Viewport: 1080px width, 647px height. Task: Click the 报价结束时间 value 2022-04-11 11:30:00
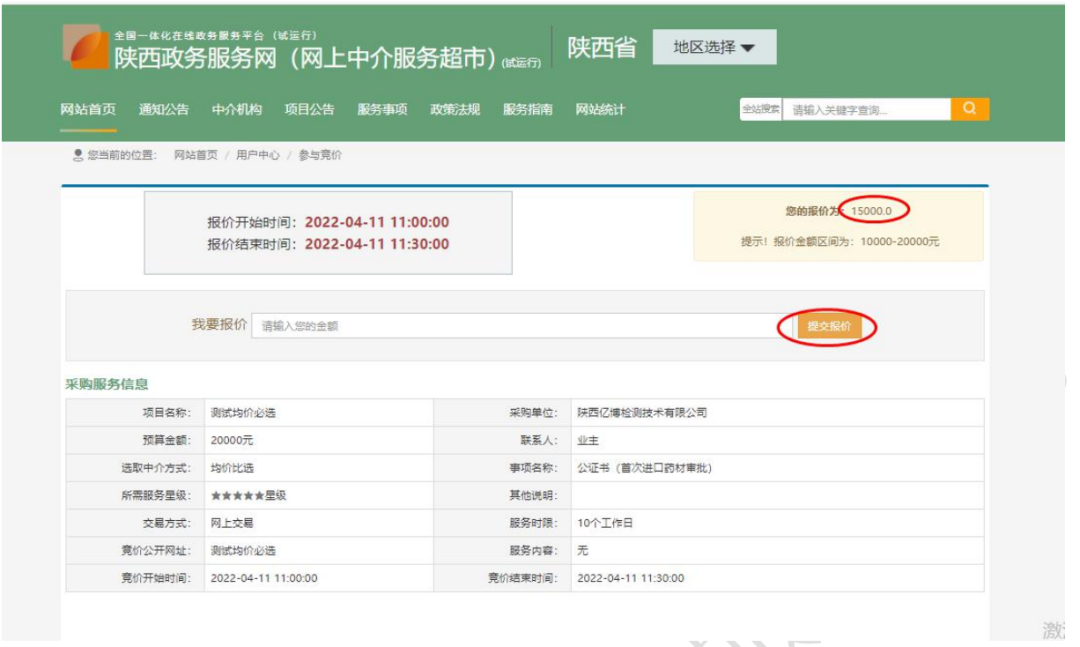(377, 244)
